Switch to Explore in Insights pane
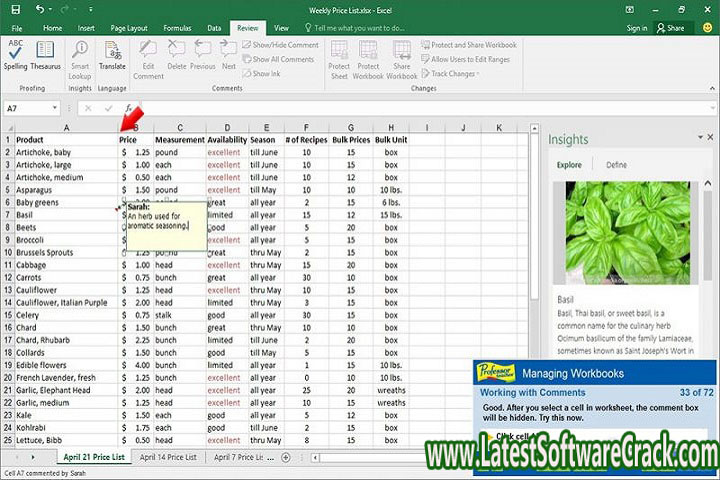Screen dimensions: 720x480 click(x=569, y=165)
